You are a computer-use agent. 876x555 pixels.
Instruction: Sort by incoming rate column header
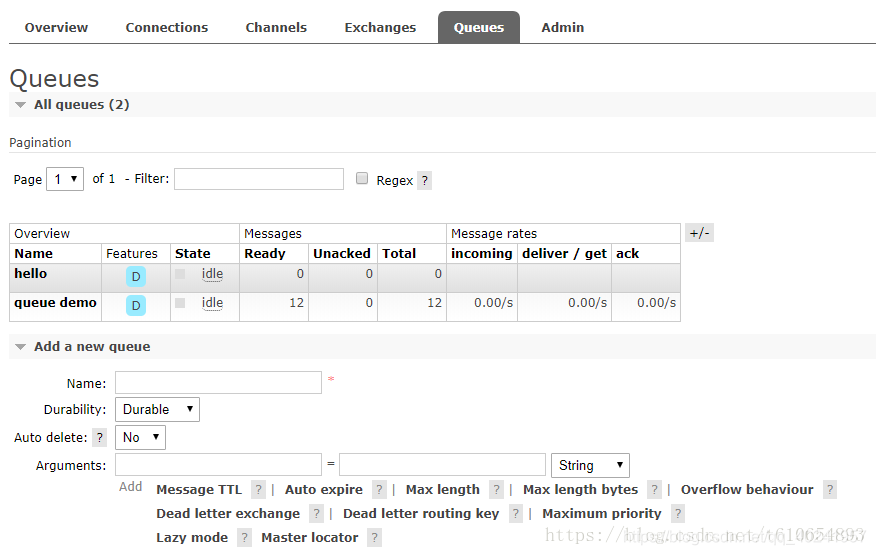[x=482, y=254]
